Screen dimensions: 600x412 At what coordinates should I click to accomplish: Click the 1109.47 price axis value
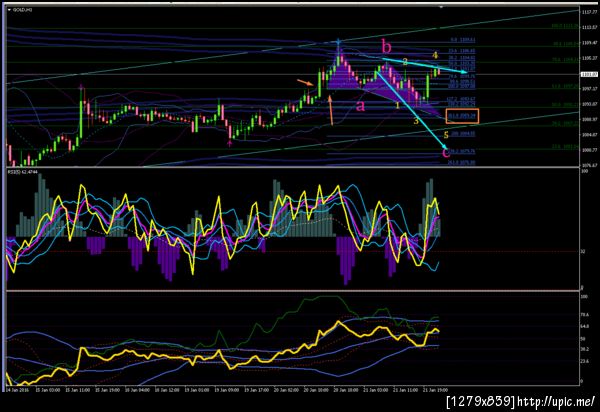pyautogui.click(x=589, y=43)
